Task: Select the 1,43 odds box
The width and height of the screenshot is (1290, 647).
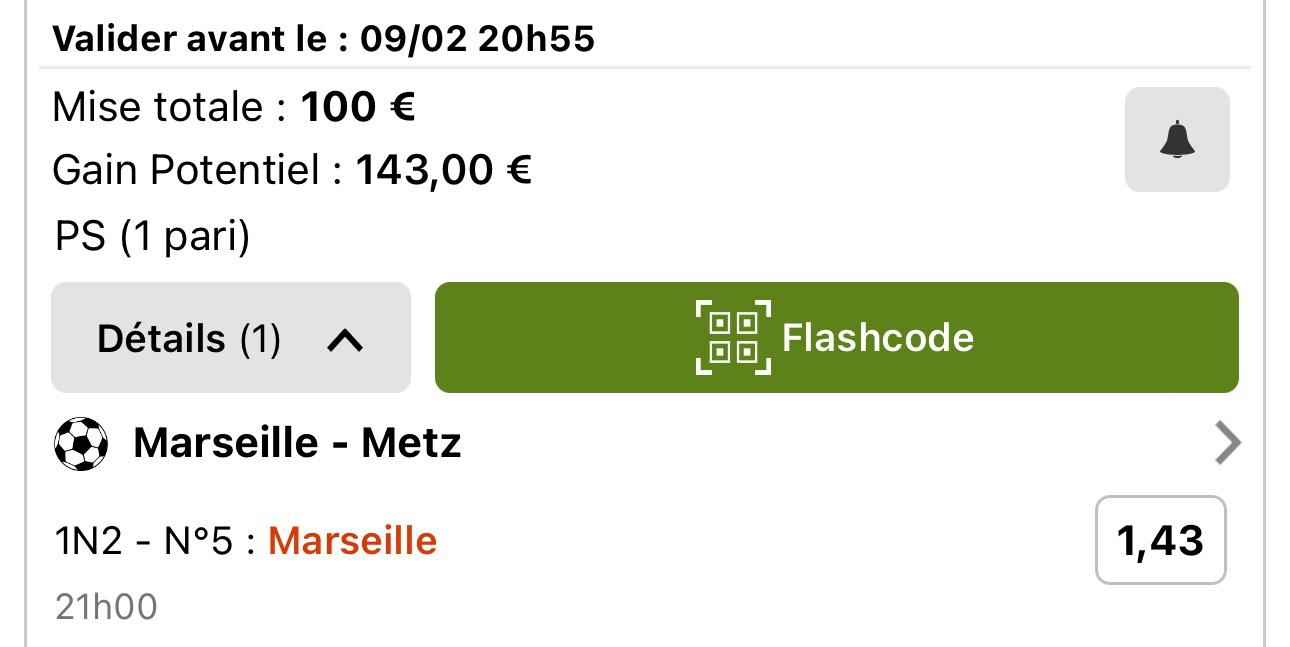Action: tap(1160, 540)
